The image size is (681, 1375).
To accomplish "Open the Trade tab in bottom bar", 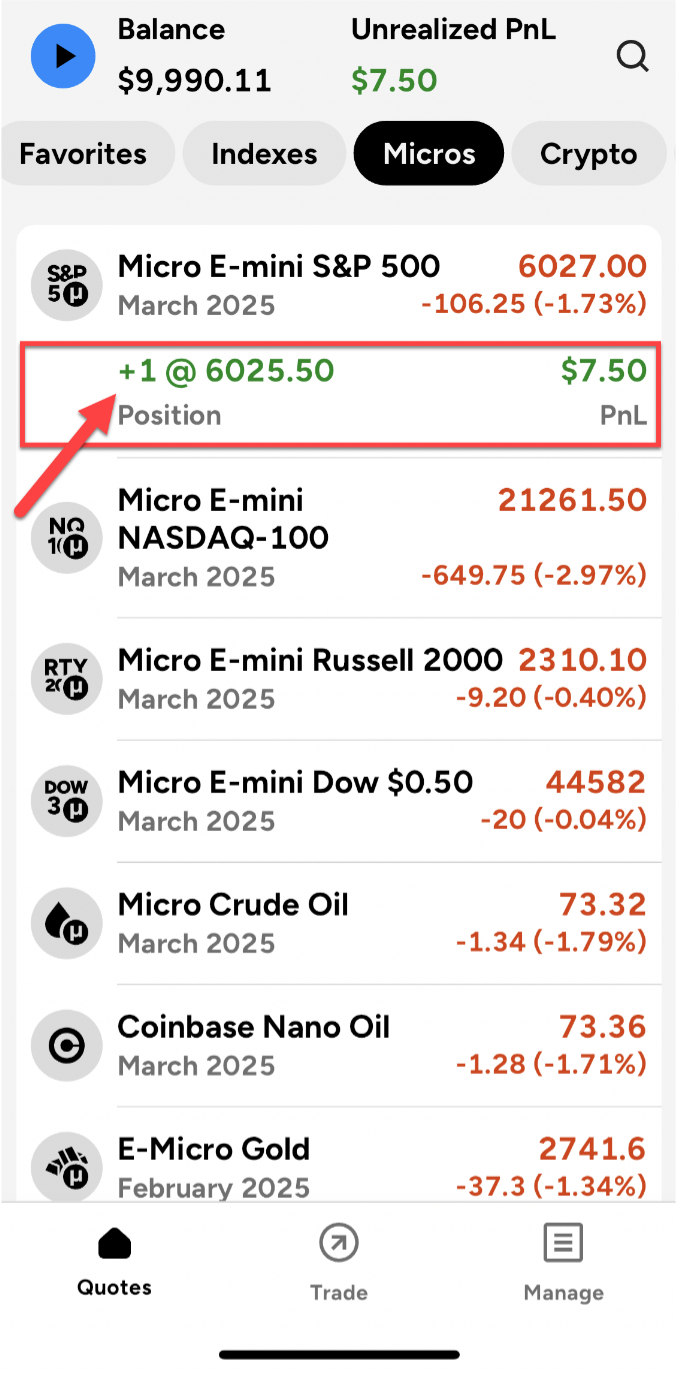I will (339, 1264).
